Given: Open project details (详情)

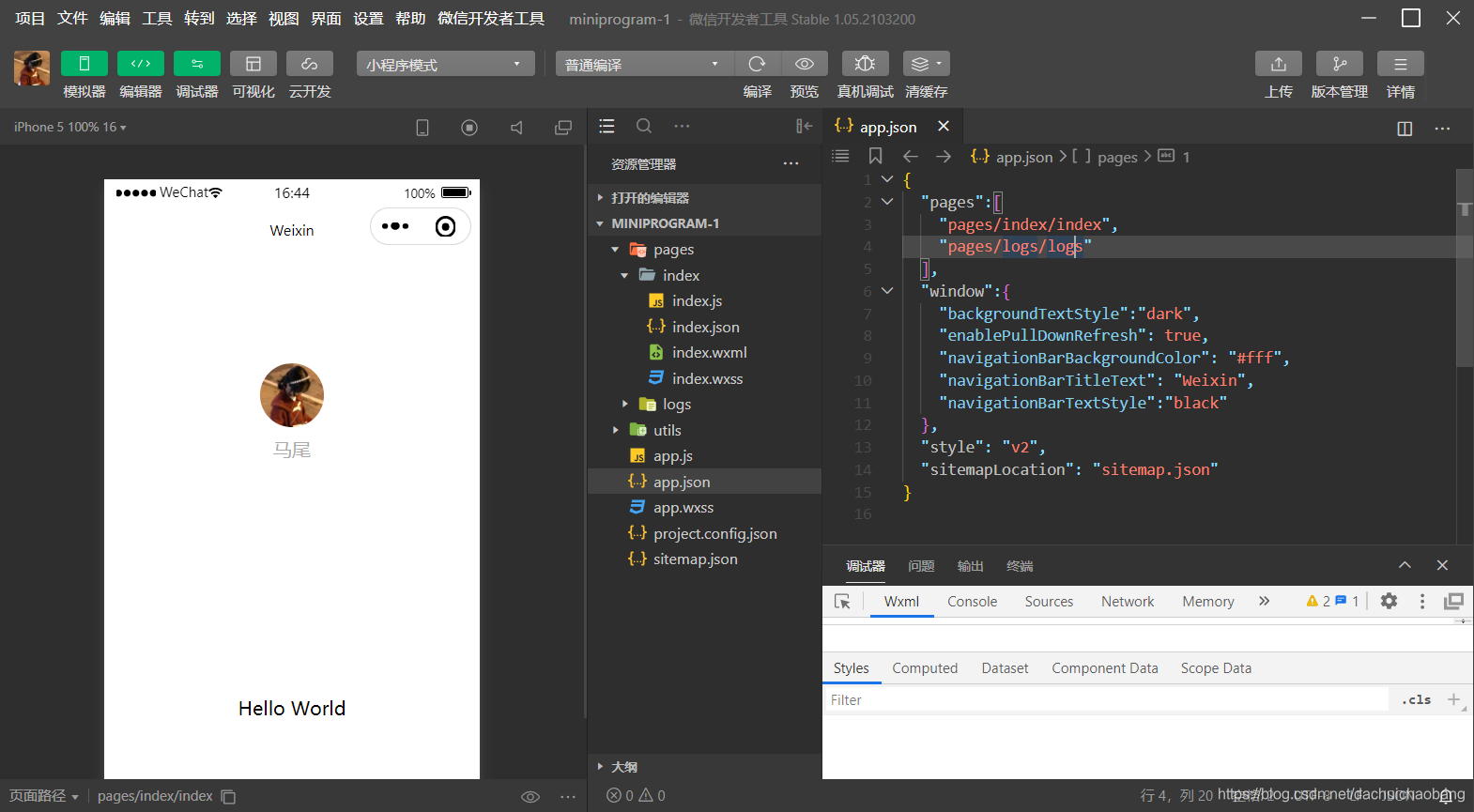Looking at the screenshot, I should tap(1401, 64).
